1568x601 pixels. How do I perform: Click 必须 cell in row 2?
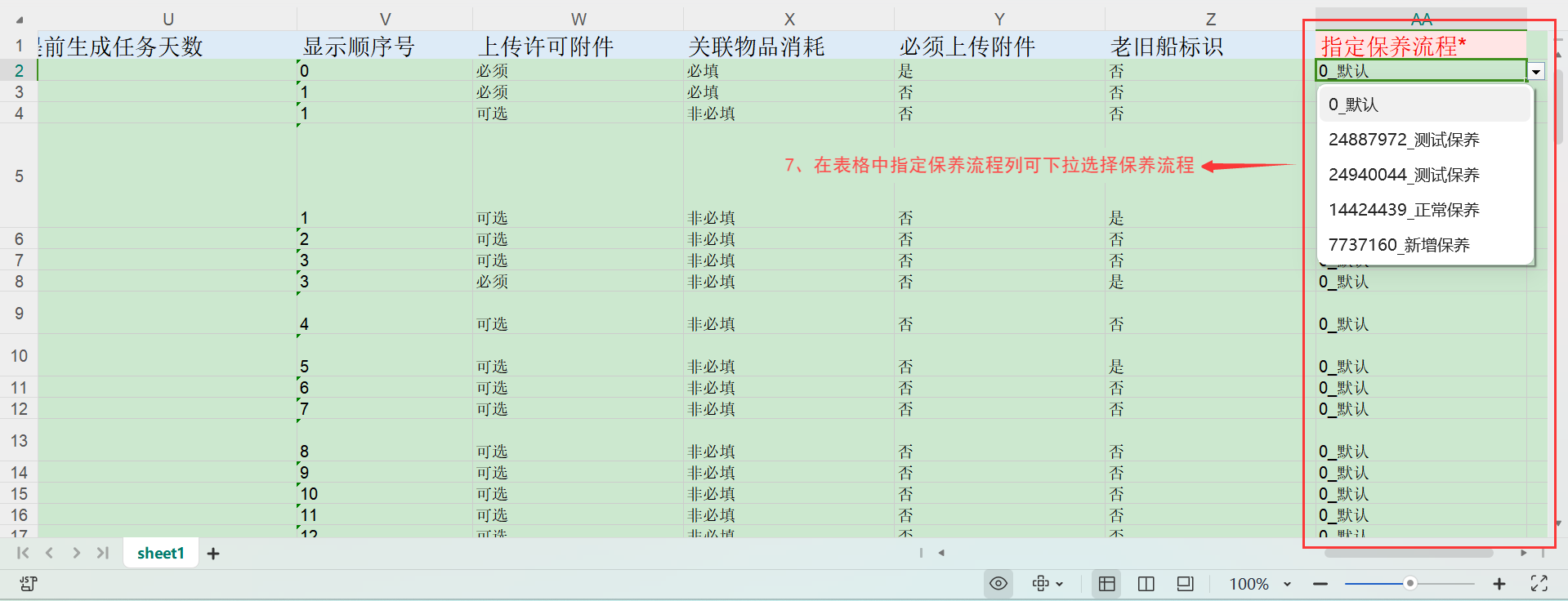pos(579,70)
